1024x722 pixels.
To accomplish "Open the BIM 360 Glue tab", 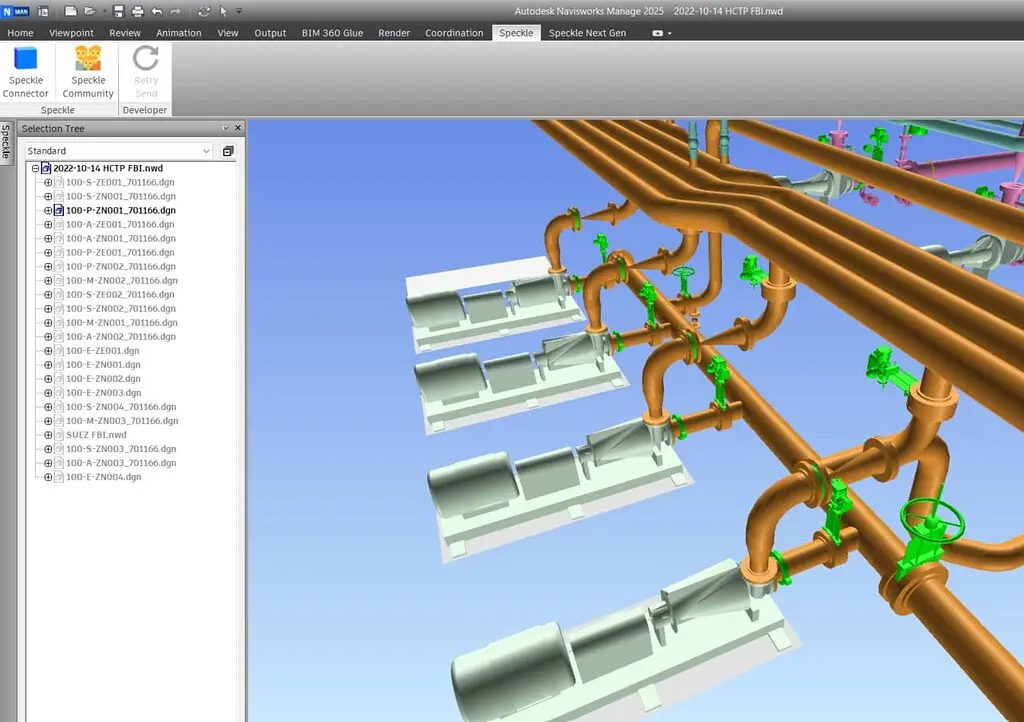I will point(332,33).
